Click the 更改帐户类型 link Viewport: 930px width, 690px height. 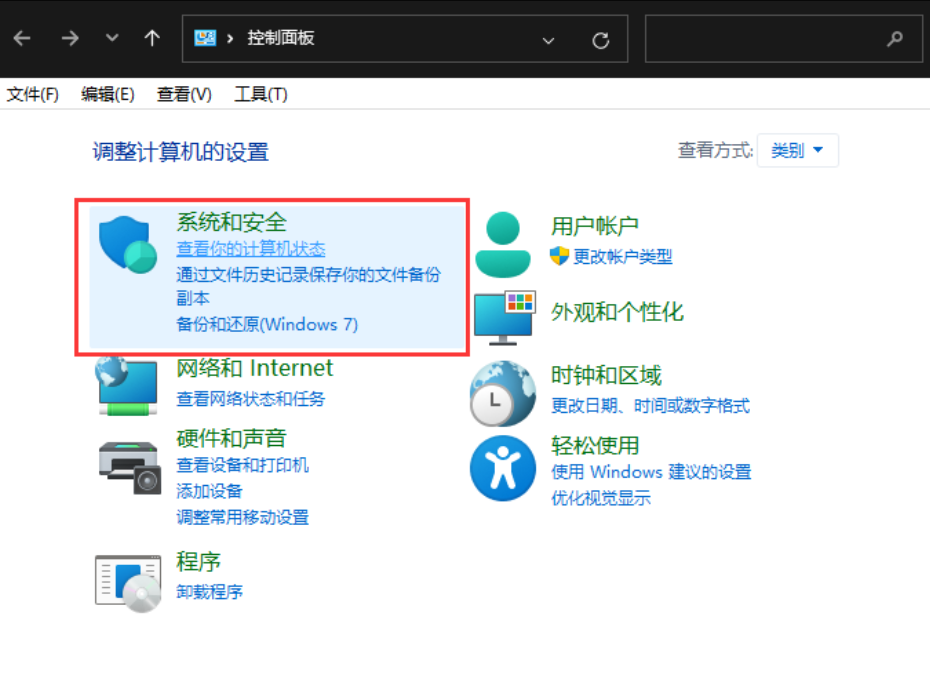[622, 257]
